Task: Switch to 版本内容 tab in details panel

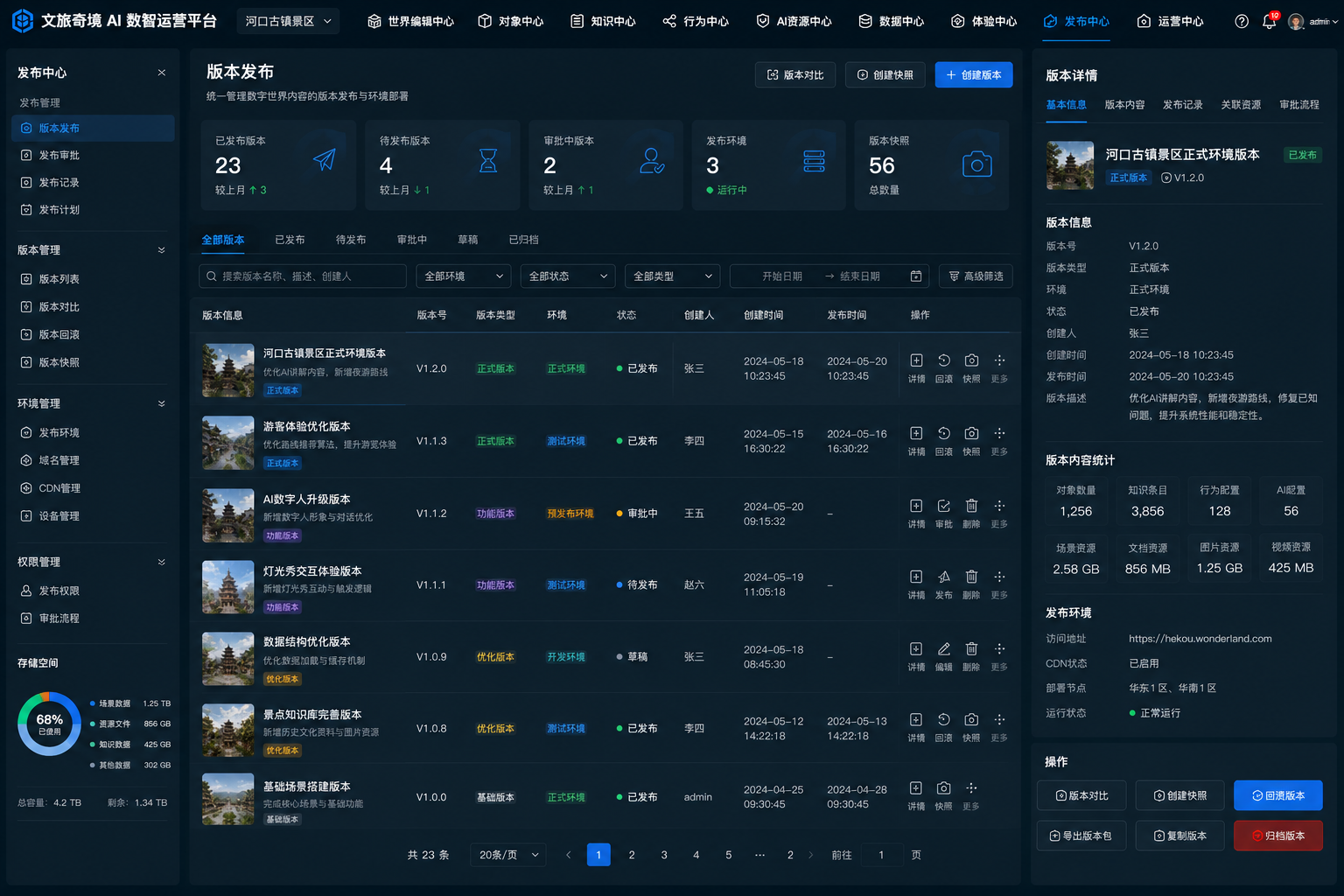Action: pyautogui.click(x=1124, y=105)
